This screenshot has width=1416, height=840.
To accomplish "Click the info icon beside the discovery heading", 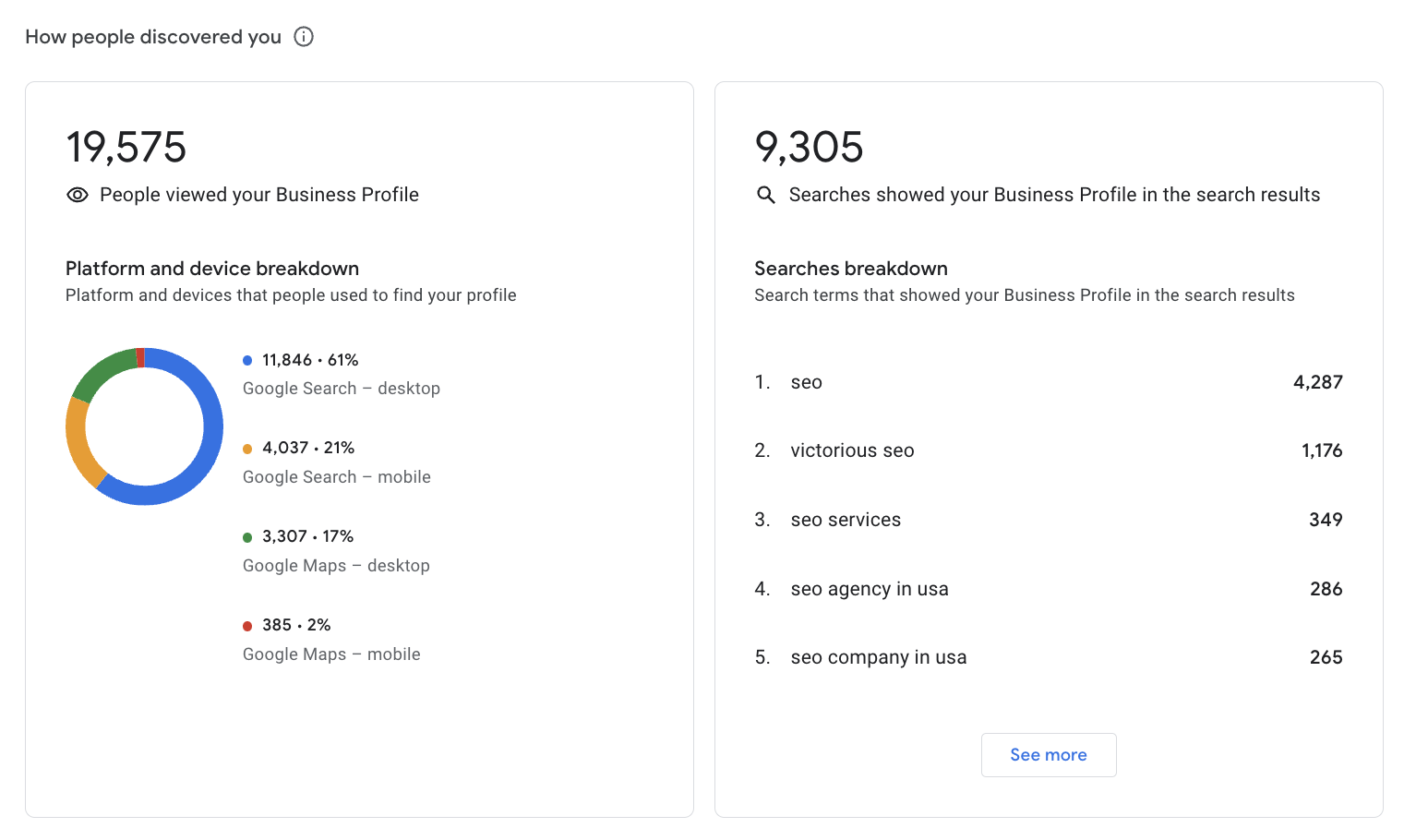I will pos(304,37).
